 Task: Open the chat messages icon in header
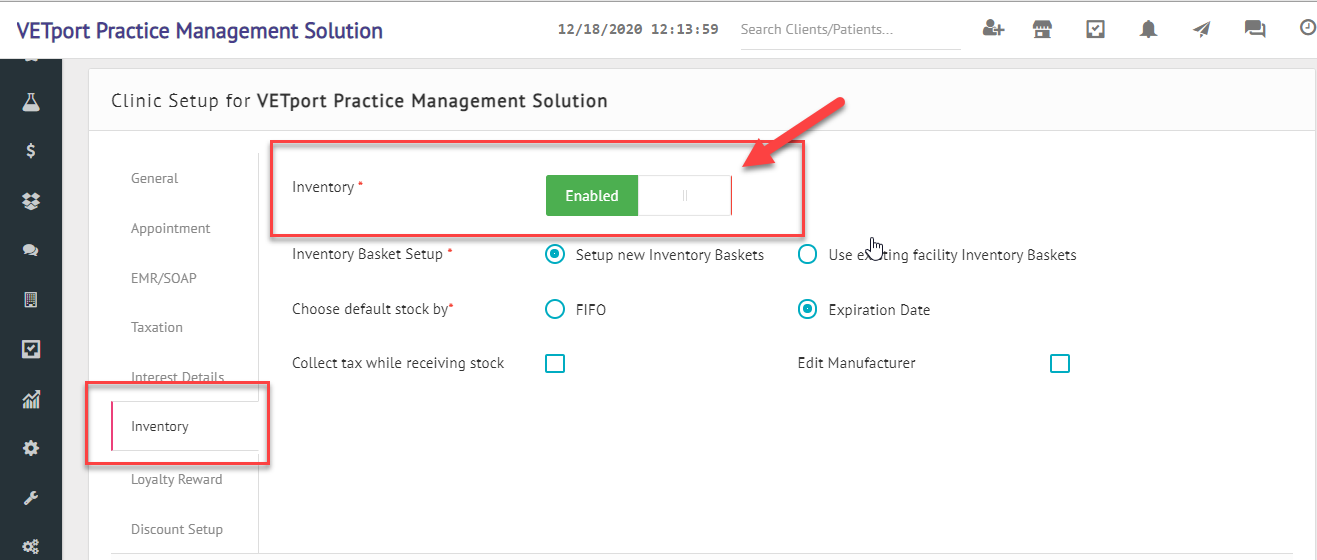click(1255, 29)
